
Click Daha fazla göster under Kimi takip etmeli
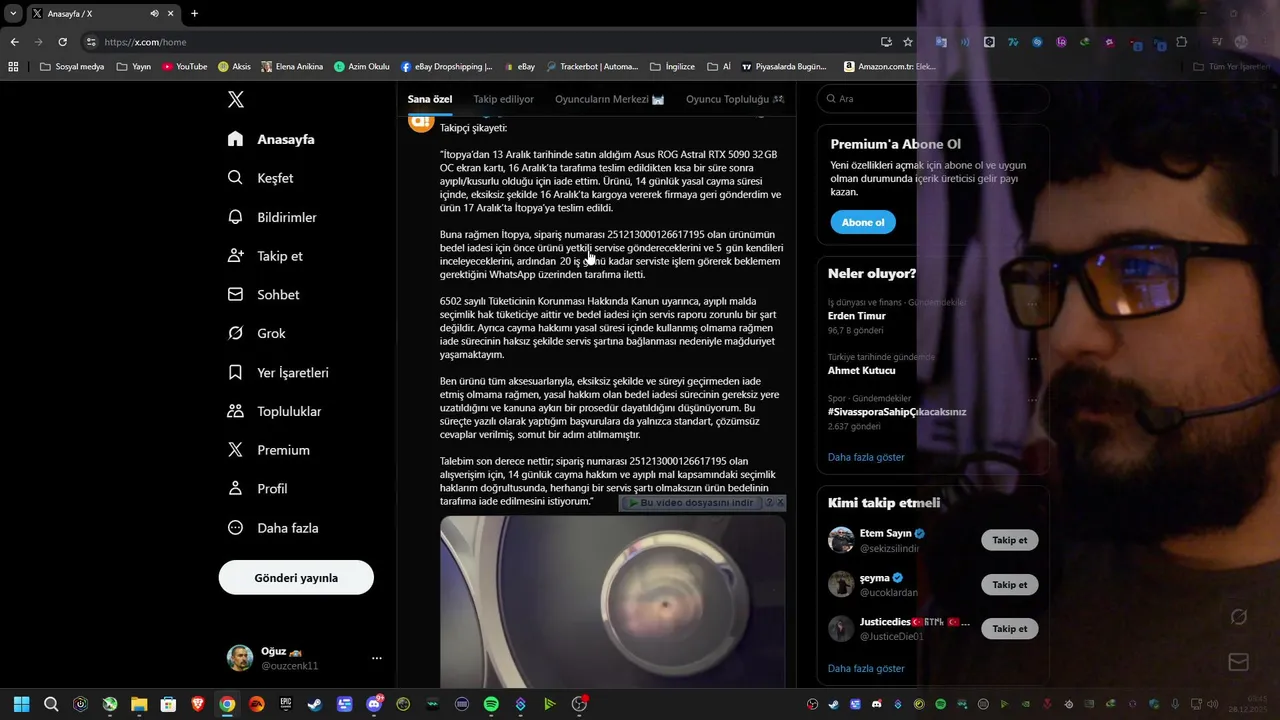click(866, 668)
